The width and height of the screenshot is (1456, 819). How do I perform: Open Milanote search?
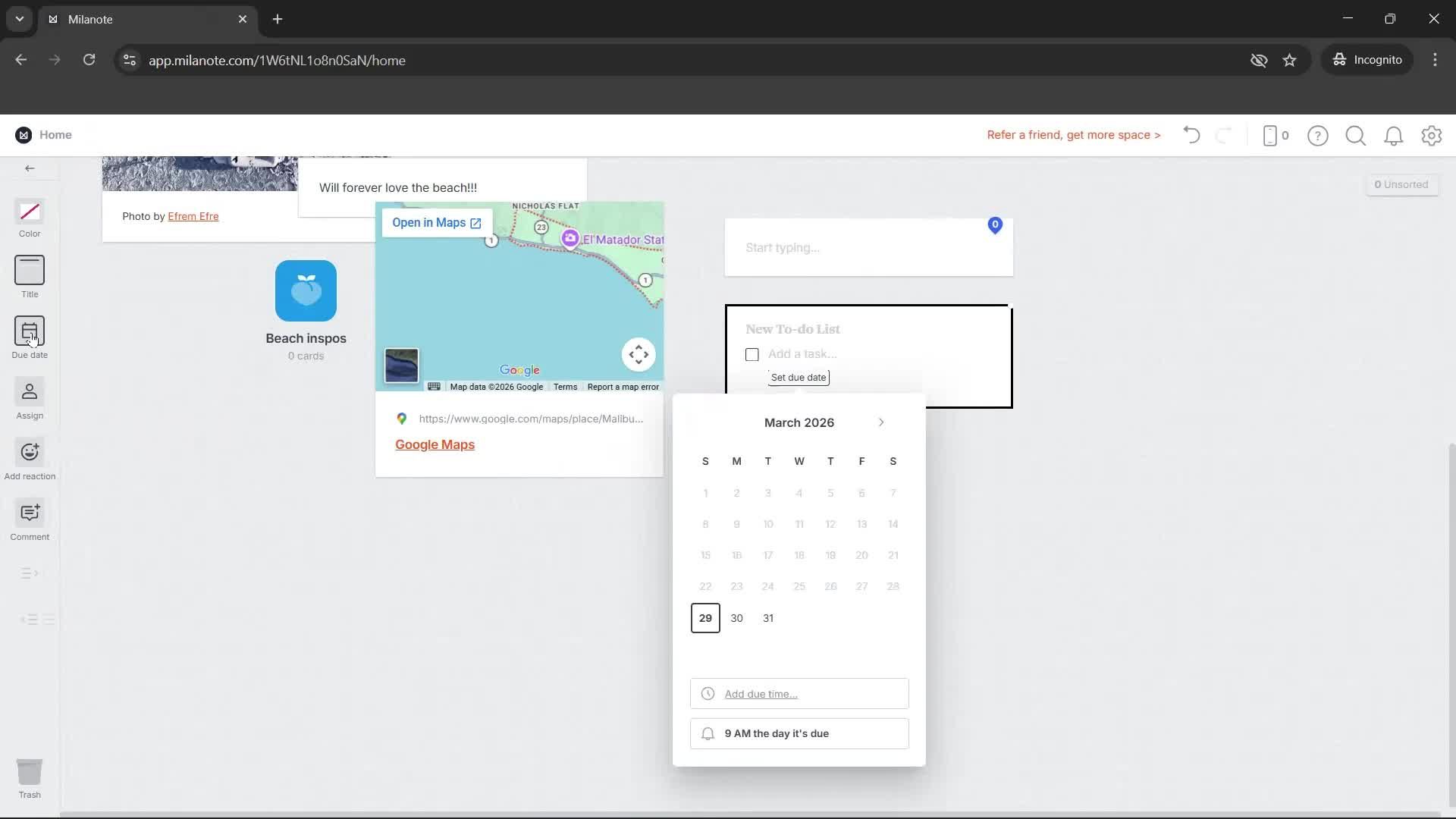[x=1356, y=135]
